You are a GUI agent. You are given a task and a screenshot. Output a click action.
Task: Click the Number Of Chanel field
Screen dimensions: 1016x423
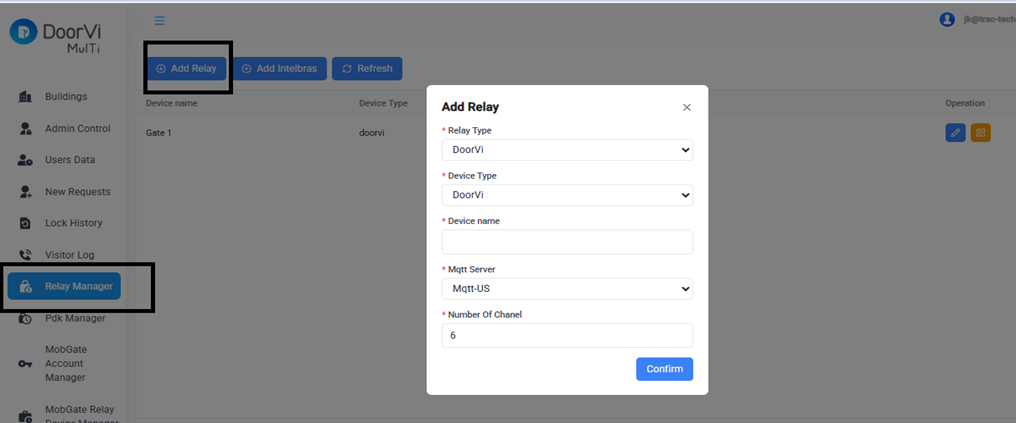pyautogui.click(x=567, y=336)
